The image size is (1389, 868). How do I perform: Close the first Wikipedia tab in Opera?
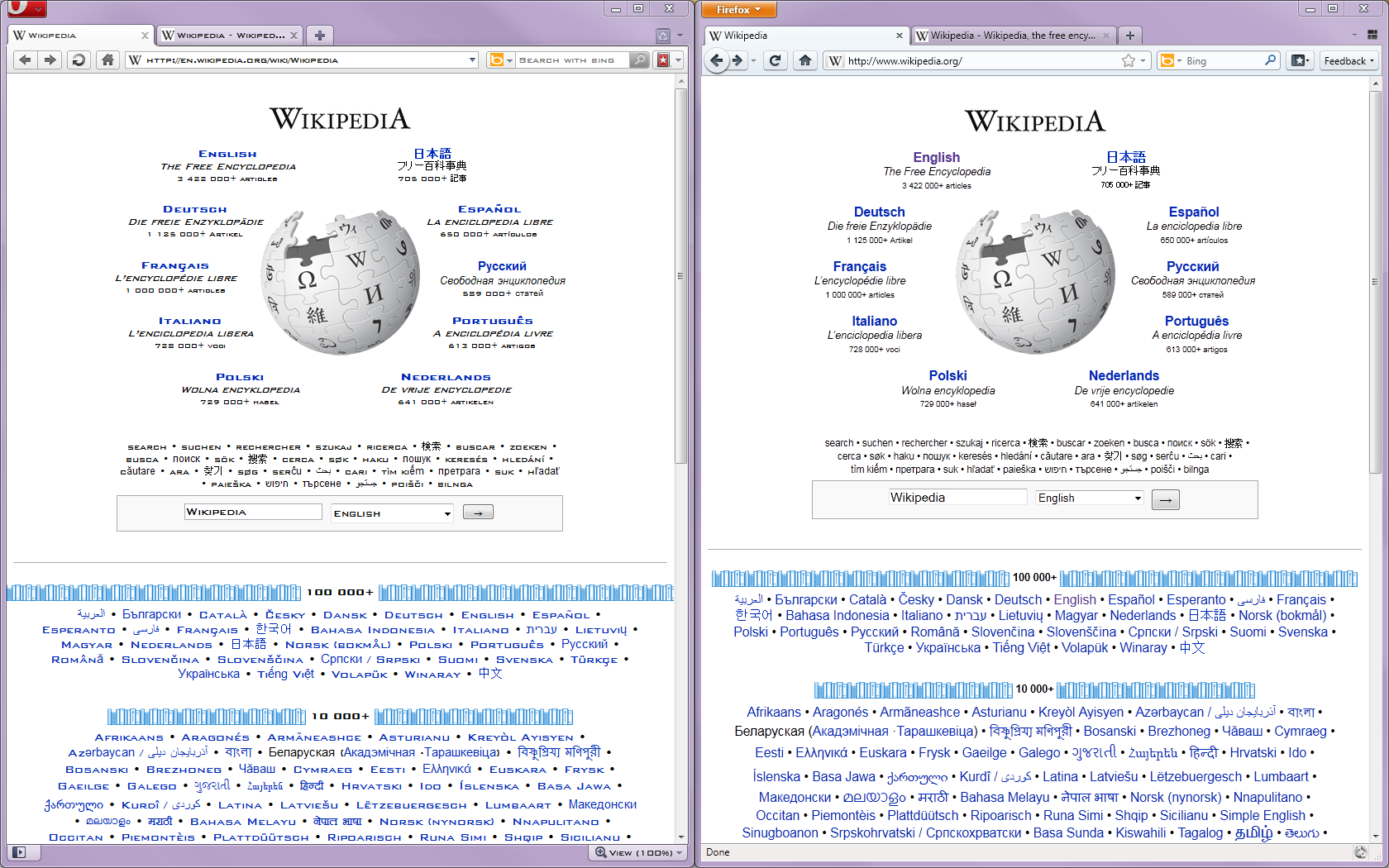(145, 36)
